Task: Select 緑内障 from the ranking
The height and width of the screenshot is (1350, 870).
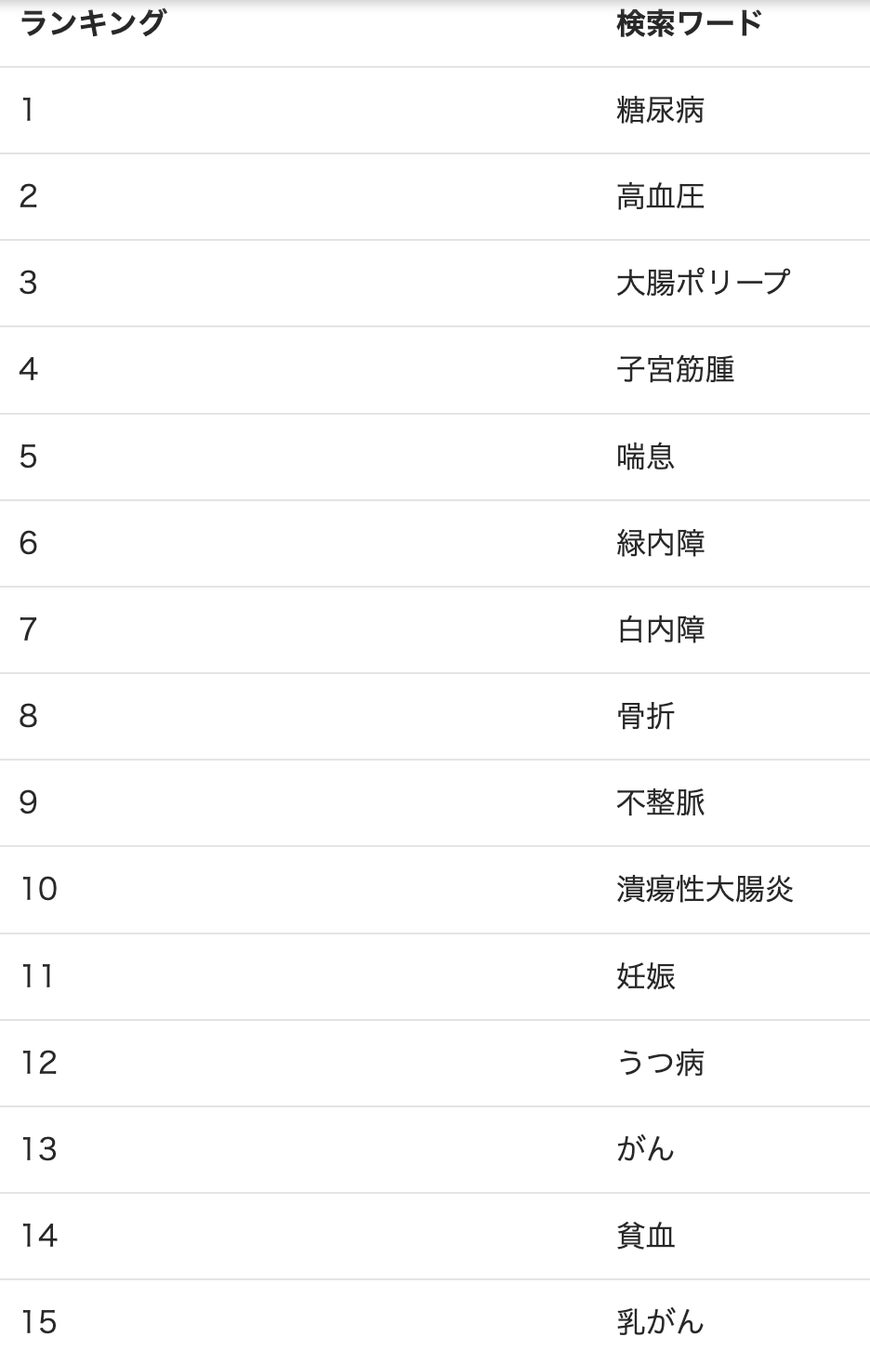Action: click(x=660, y=543)
